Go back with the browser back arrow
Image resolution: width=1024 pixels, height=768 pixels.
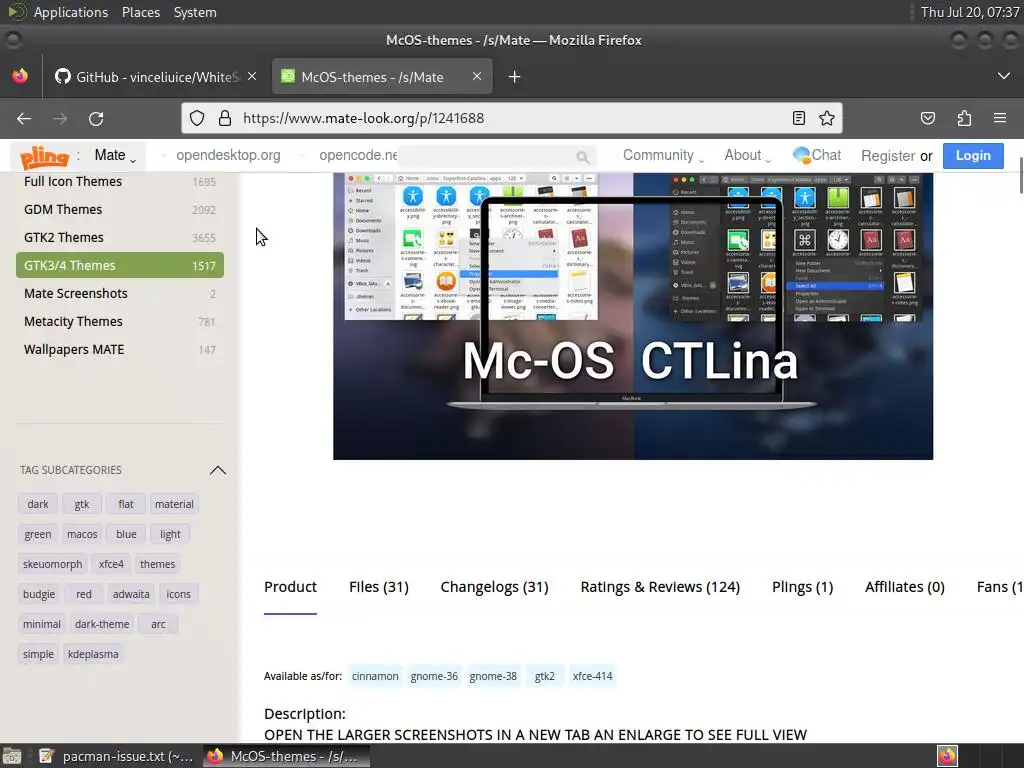(x=24, y=118)
